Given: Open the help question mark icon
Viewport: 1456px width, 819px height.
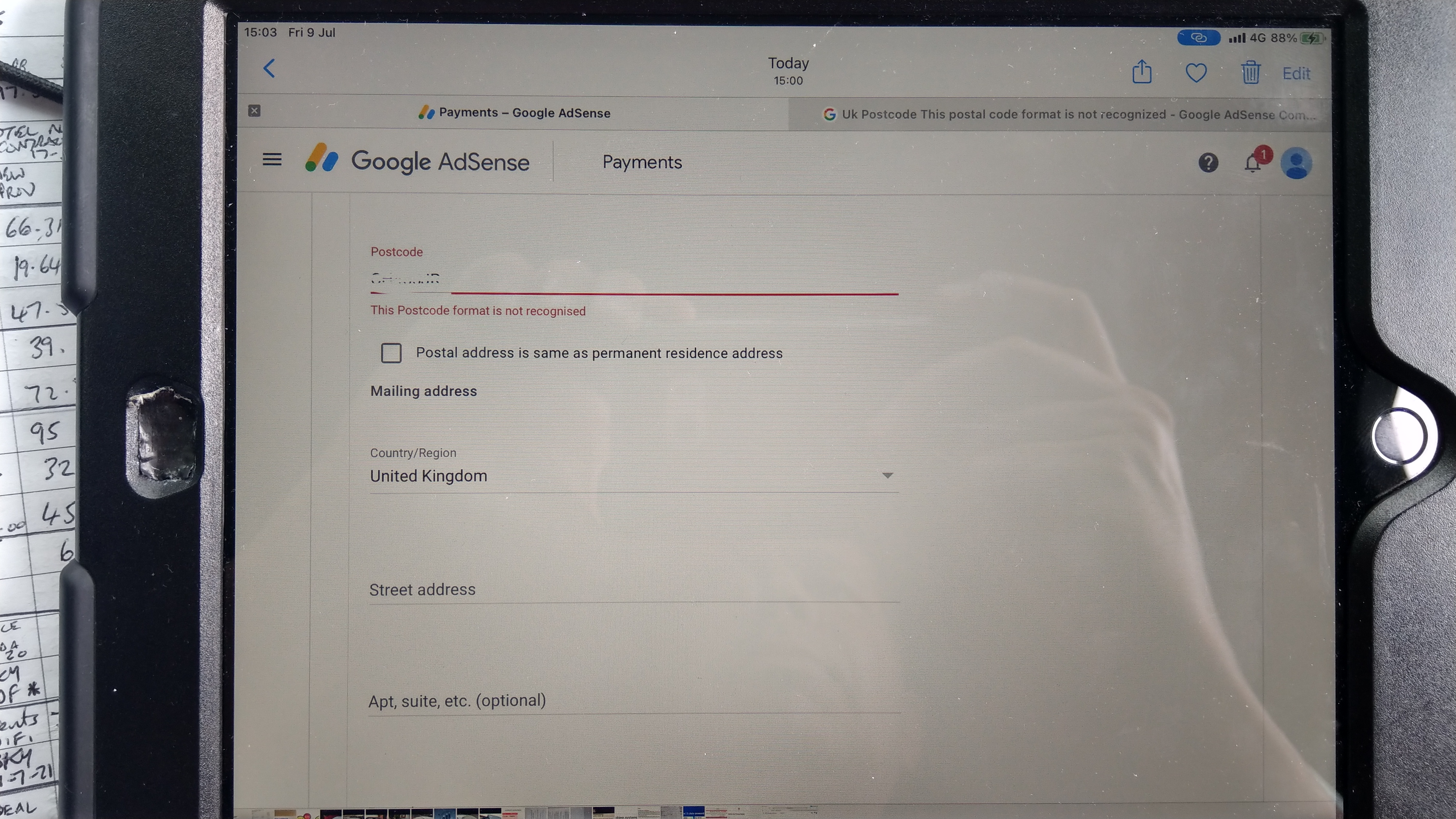Looking at the screenshot, I should click(1208, 163).
